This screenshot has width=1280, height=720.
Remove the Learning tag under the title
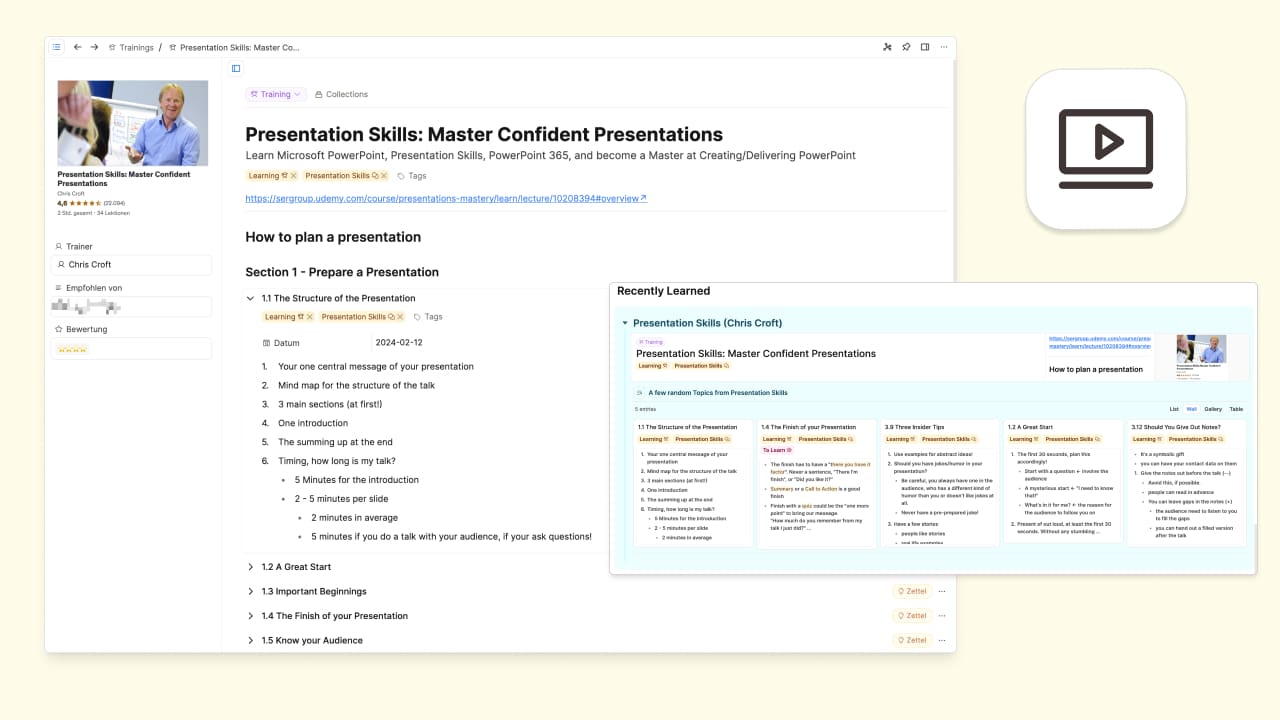293,176
